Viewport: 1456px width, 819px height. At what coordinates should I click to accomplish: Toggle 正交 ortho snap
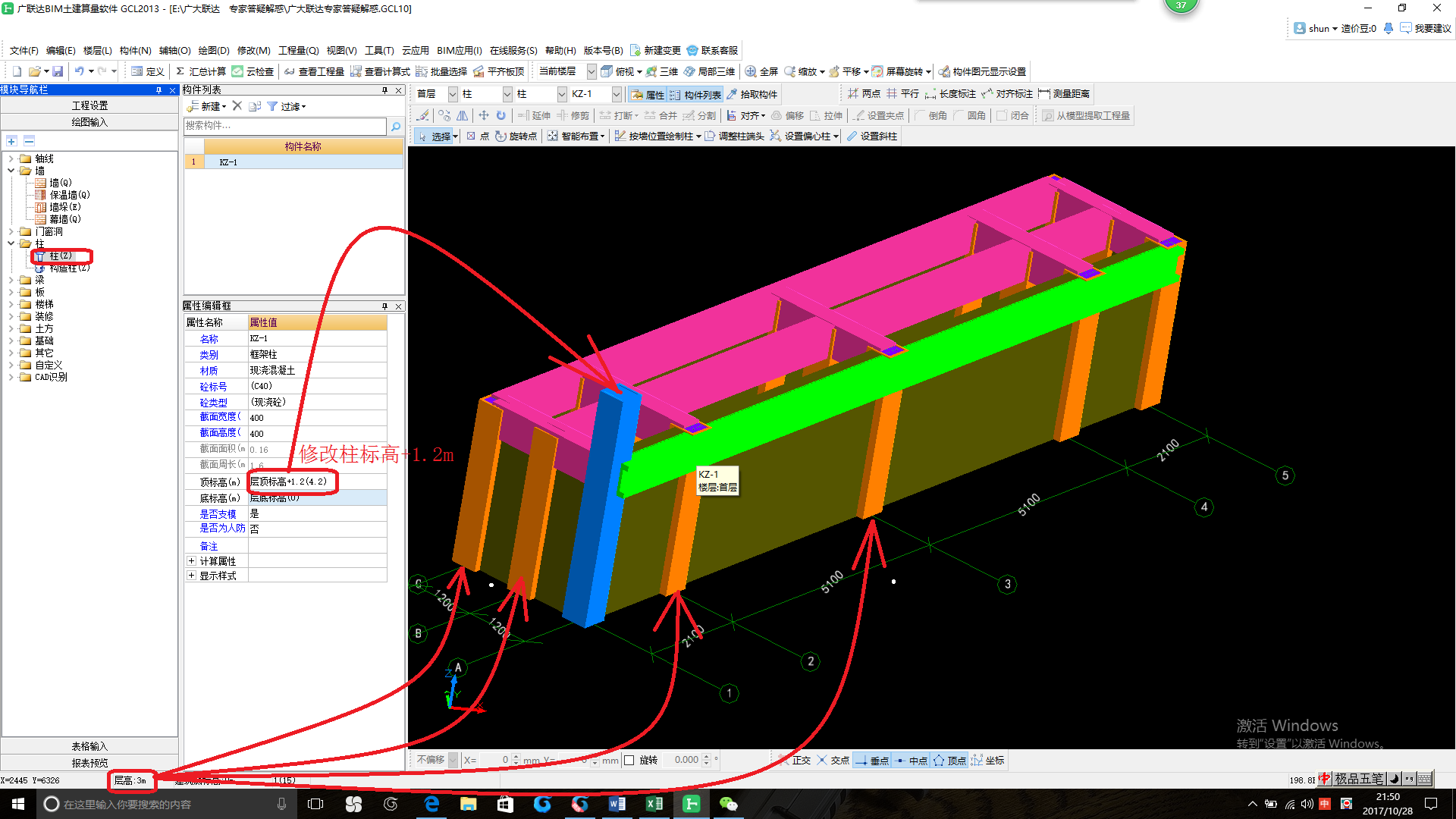pos(794,760)
